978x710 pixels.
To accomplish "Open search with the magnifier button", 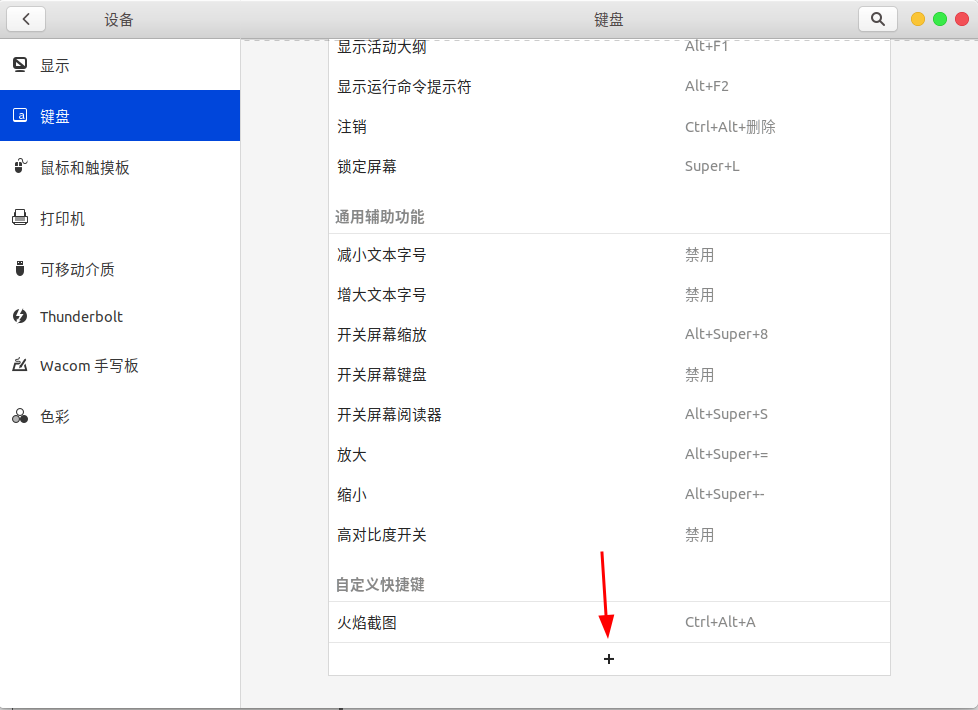I will pyautogui.click(x=878, y=19).
